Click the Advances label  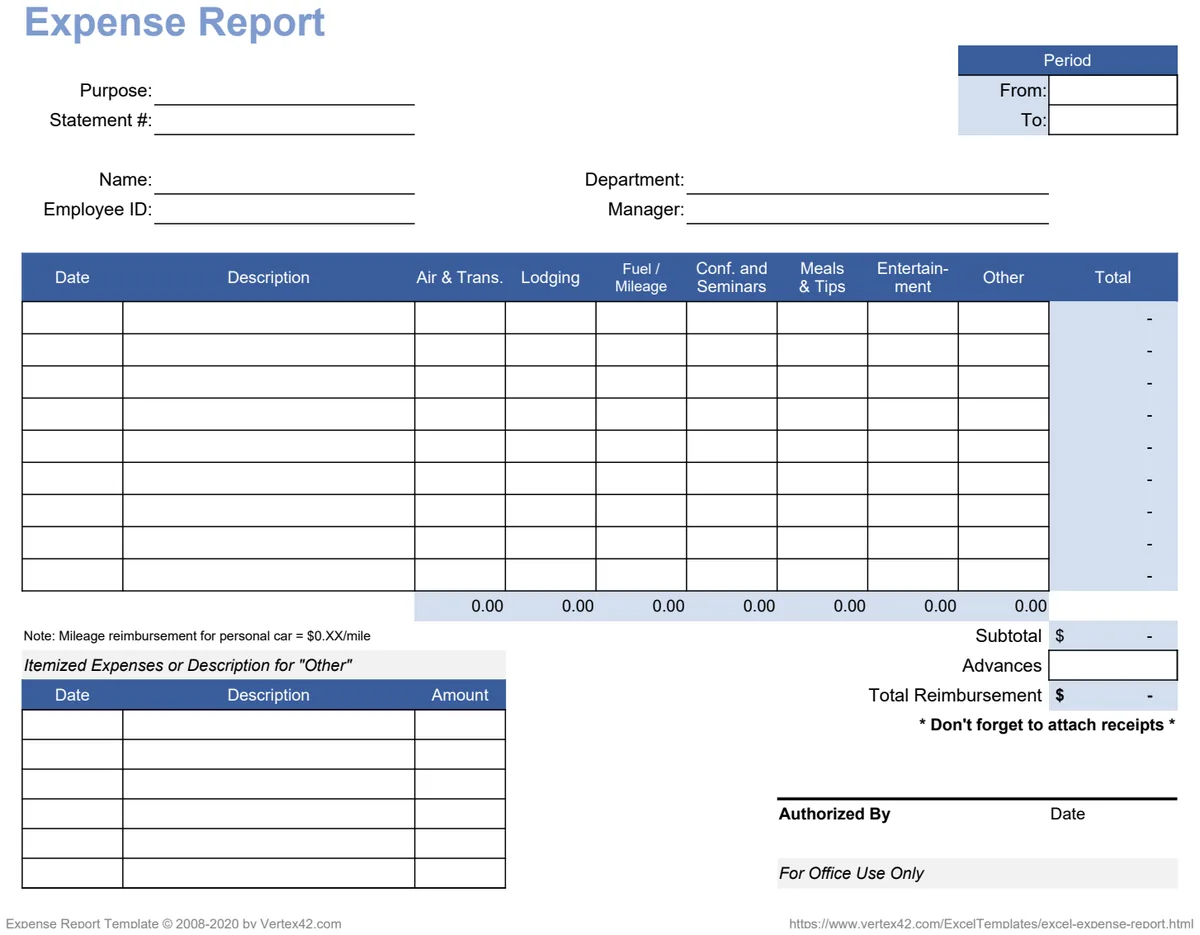tap(1001, 666)
